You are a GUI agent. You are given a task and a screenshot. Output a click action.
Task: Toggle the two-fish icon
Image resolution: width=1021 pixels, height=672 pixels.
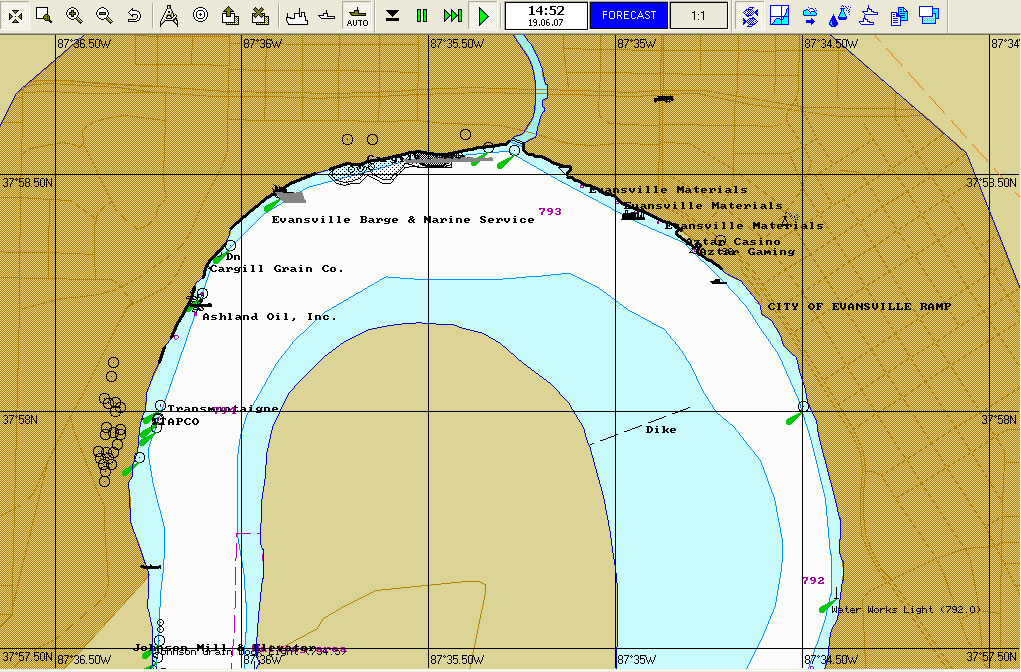pyautogui.click(x=750, y=16)
